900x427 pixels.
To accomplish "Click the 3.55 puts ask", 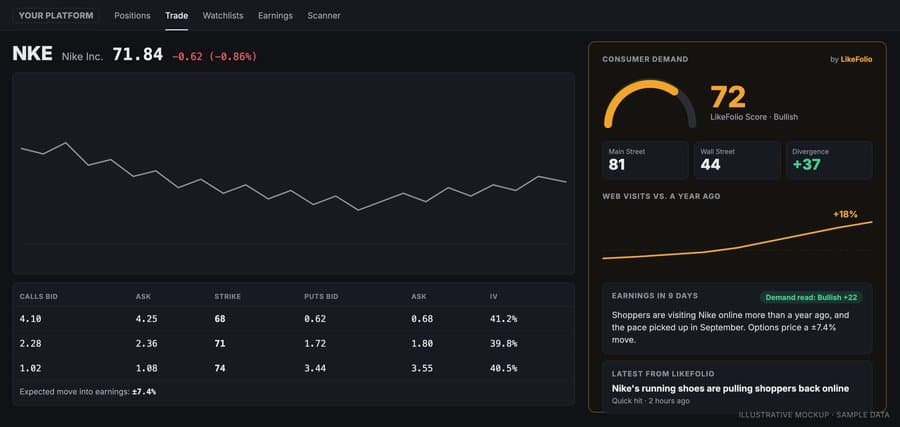I will click(x=422, y=368).
